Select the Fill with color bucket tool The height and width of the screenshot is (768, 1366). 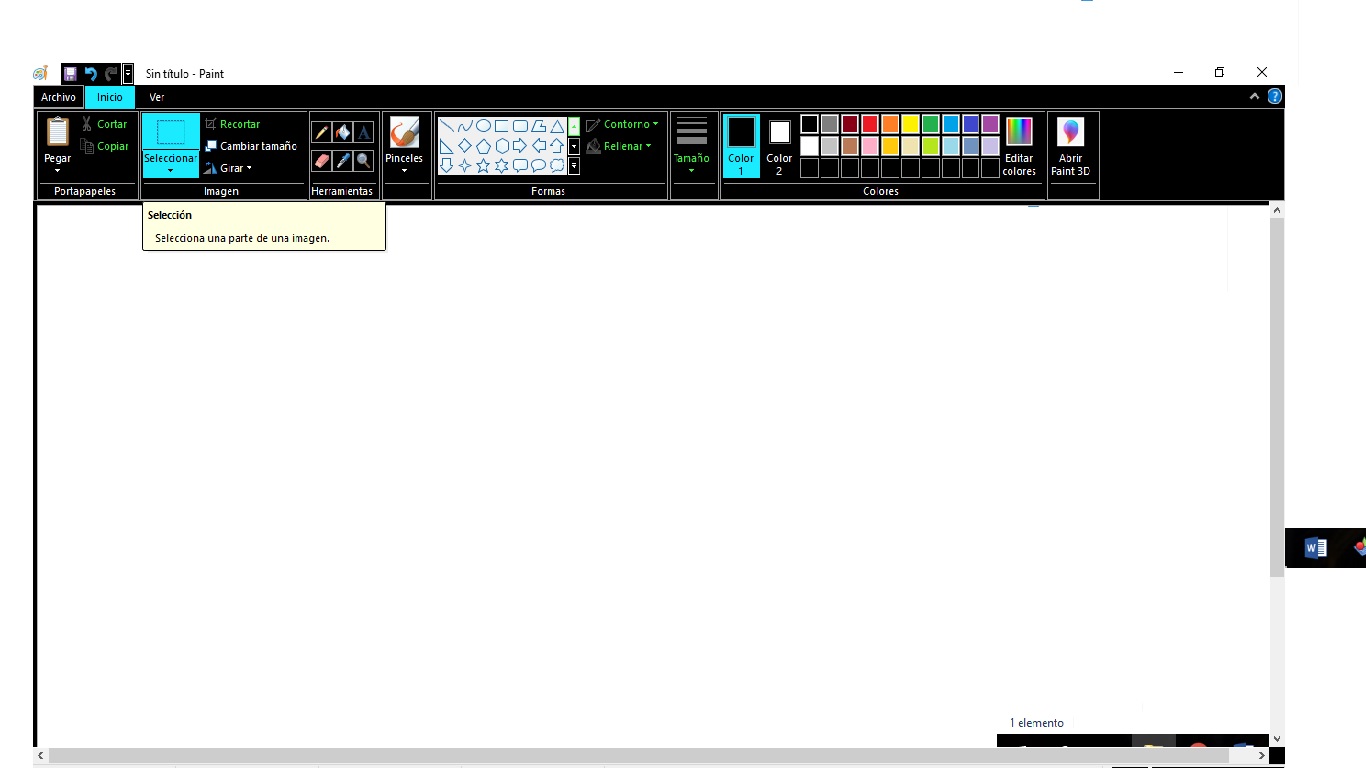pos(342,133)
